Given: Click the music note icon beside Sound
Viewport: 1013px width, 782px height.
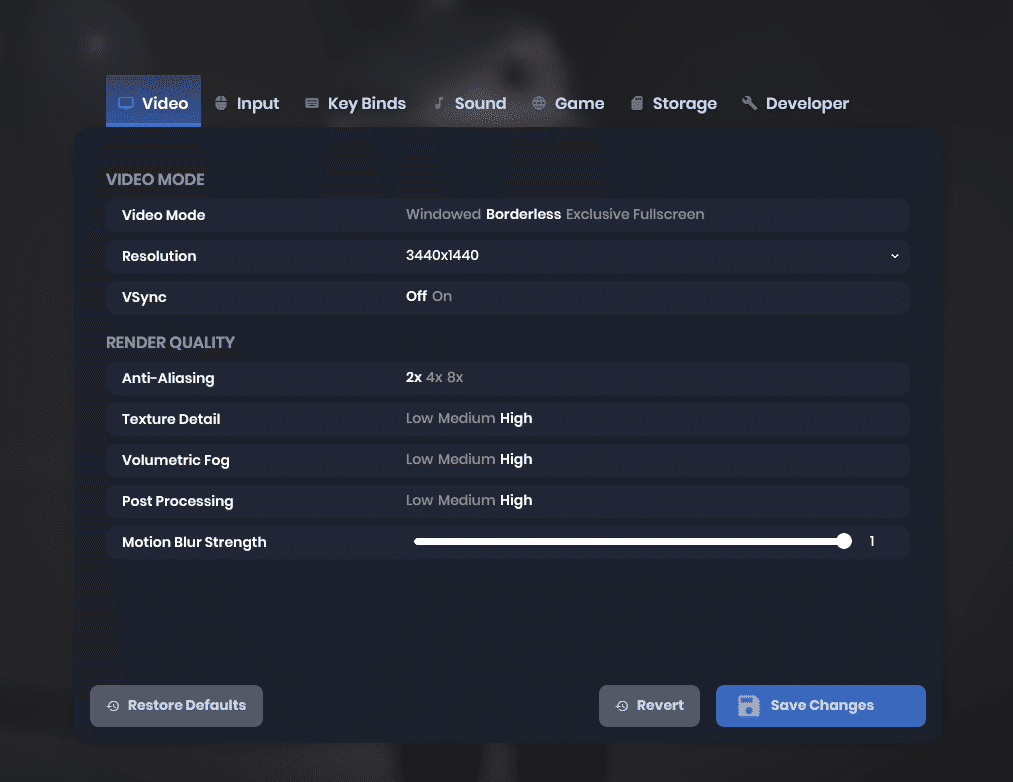Looking at the screenshot, I should pos(439,103).
